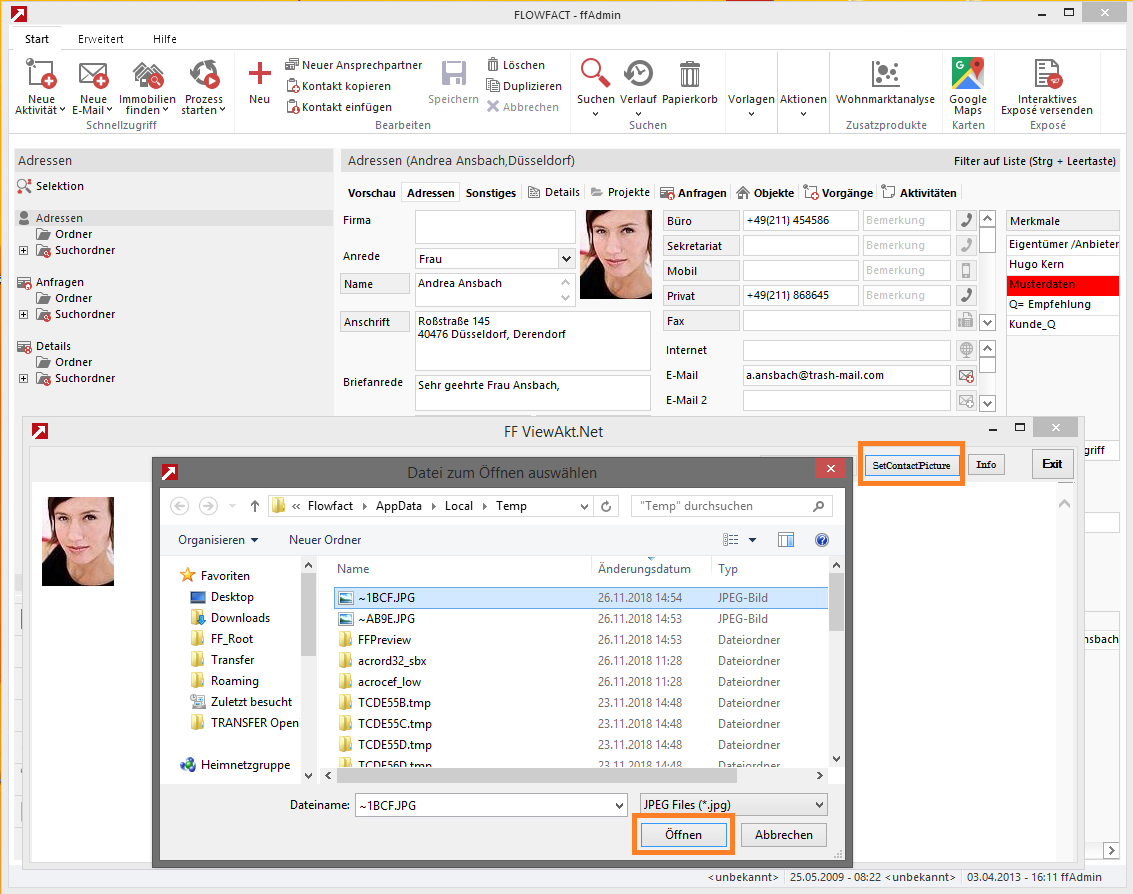The image size is (1133, 894).
Task: Open the Organisieren dropdown menu
Action: (218, 540)
